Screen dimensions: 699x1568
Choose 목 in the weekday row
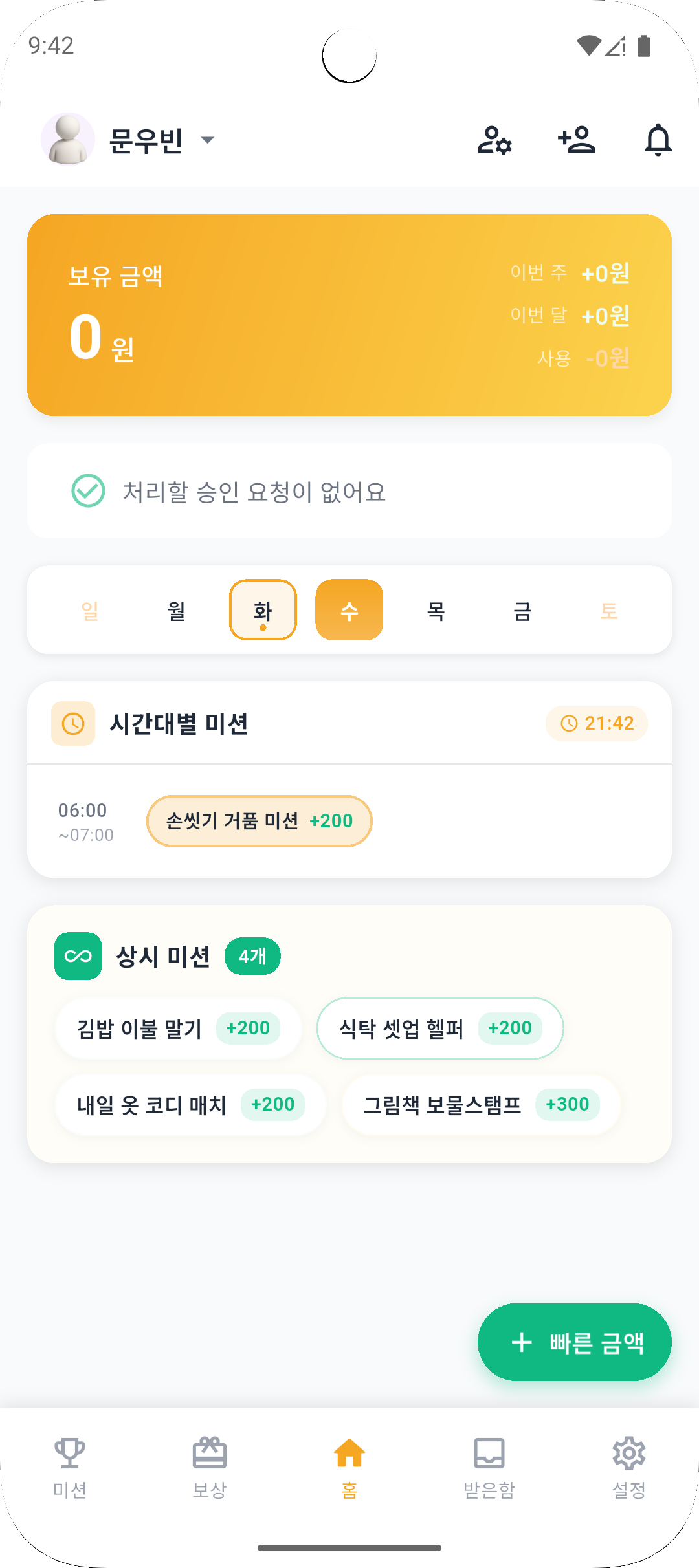point(436,609)
